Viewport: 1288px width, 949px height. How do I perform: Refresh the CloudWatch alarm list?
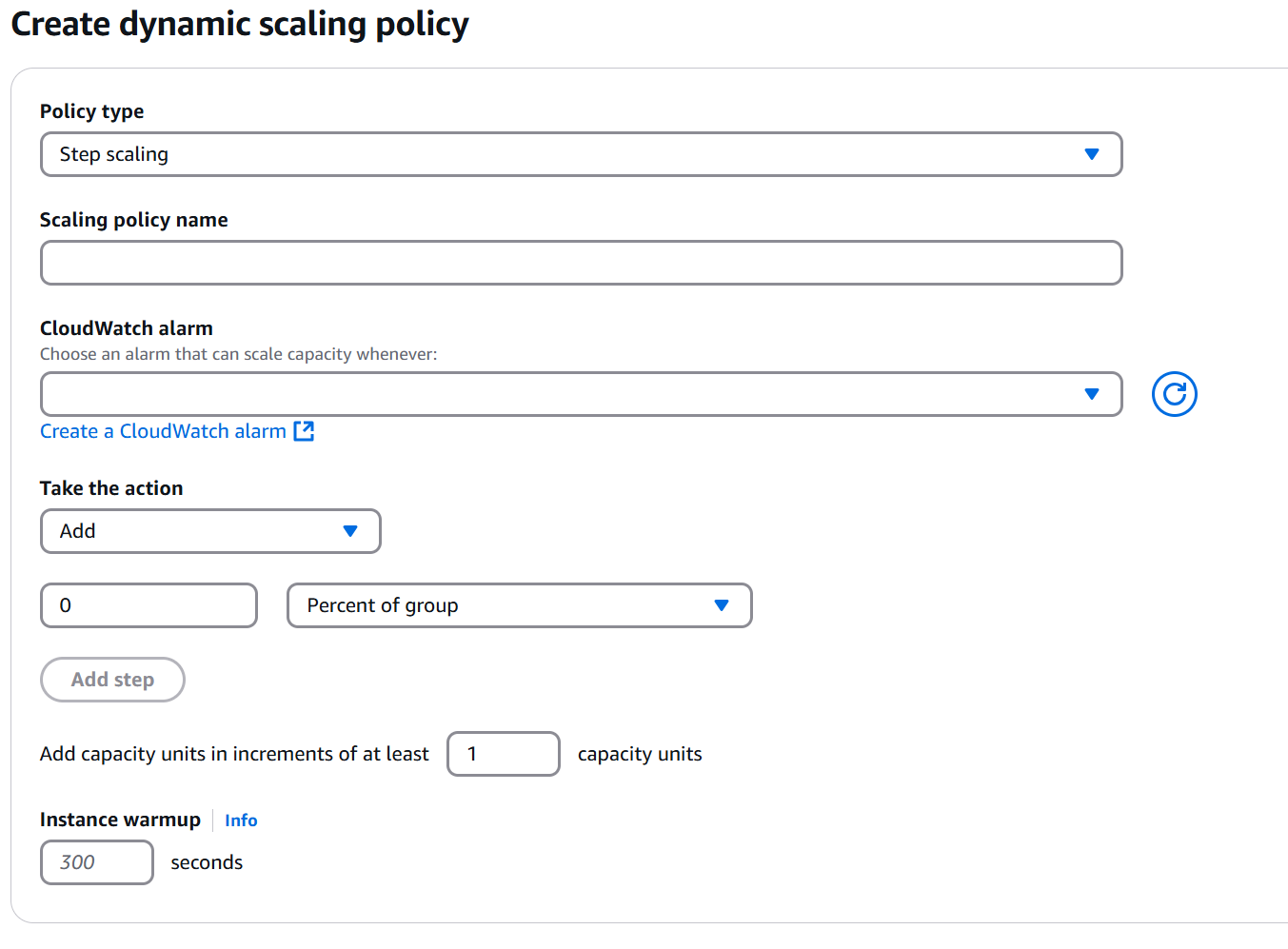coord(1174,394)
